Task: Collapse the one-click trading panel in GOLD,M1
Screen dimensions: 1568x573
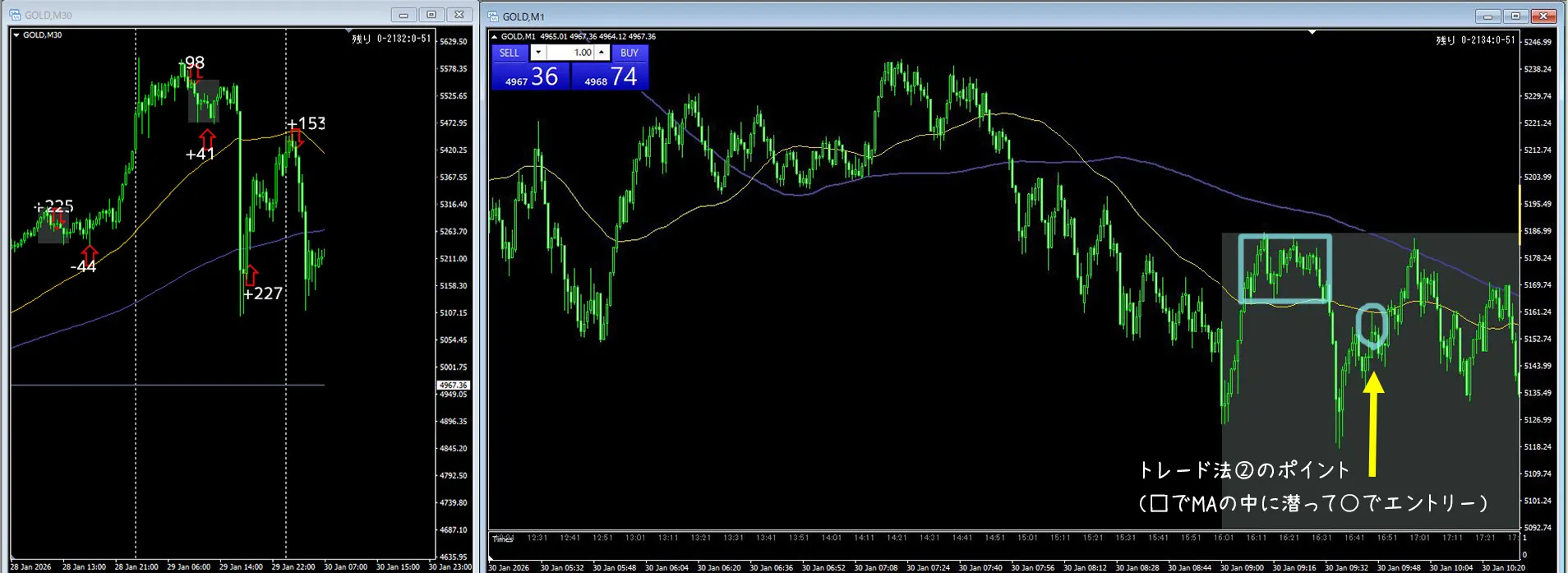Action: [x=494, y=37]
